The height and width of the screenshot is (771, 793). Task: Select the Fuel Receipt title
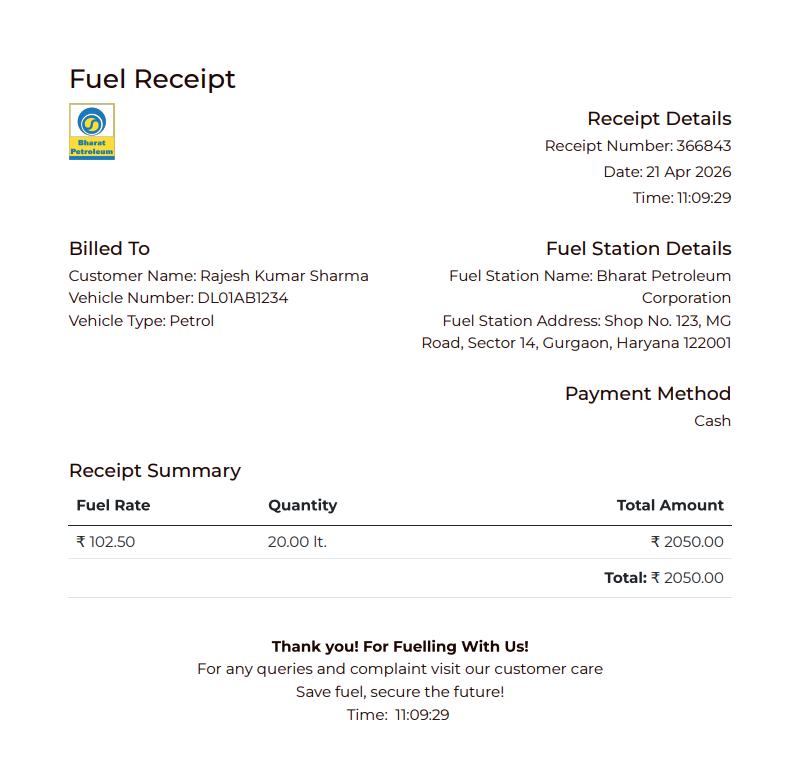(152, 79)
